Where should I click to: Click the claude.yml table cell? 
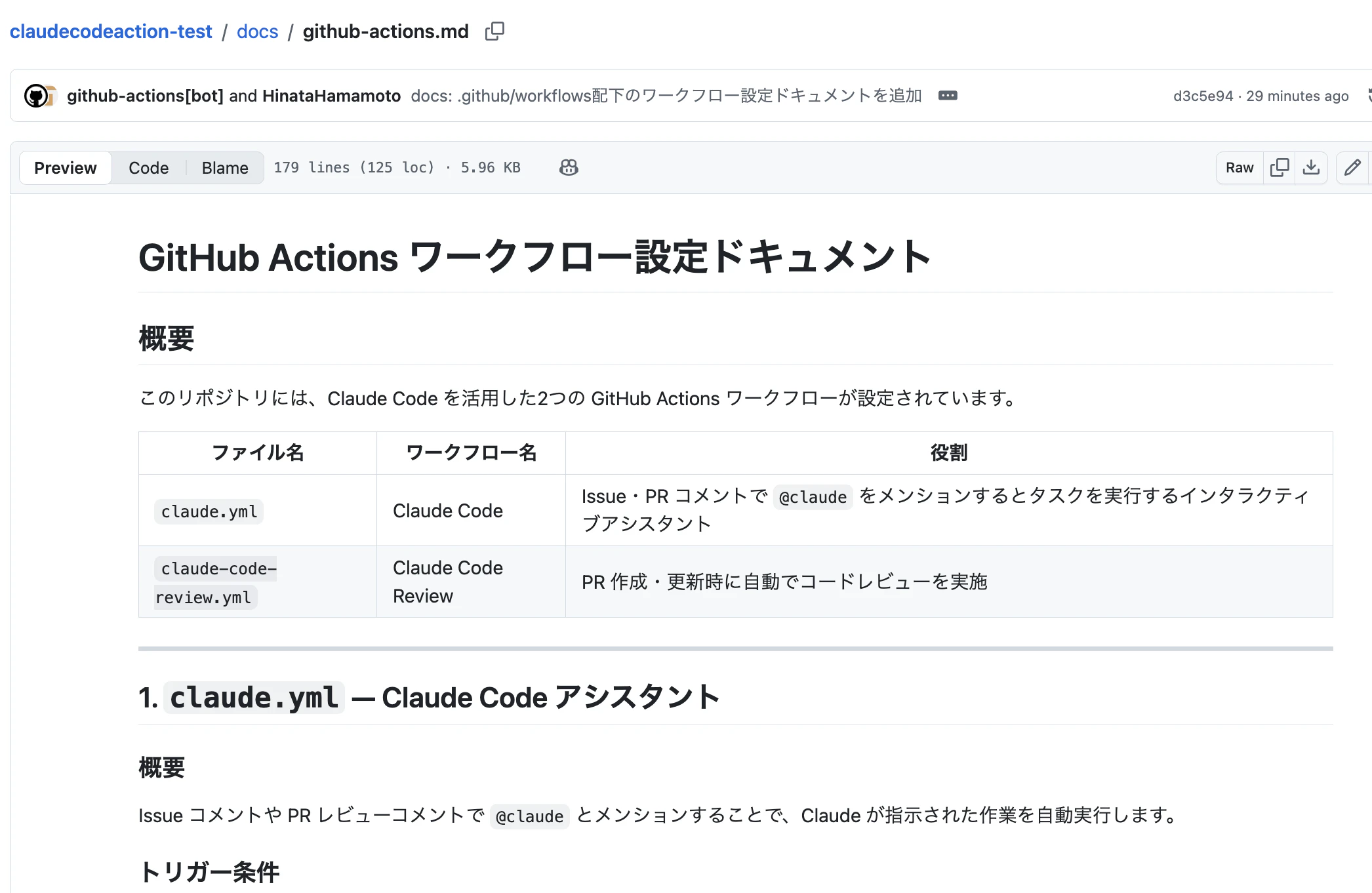pyautogui.click(x=258, y=510)
